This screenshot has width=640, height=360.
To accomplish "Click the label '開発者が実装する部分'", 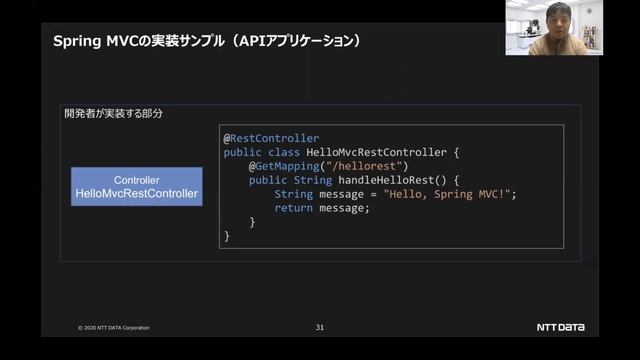I will click(x=113, y=113).
